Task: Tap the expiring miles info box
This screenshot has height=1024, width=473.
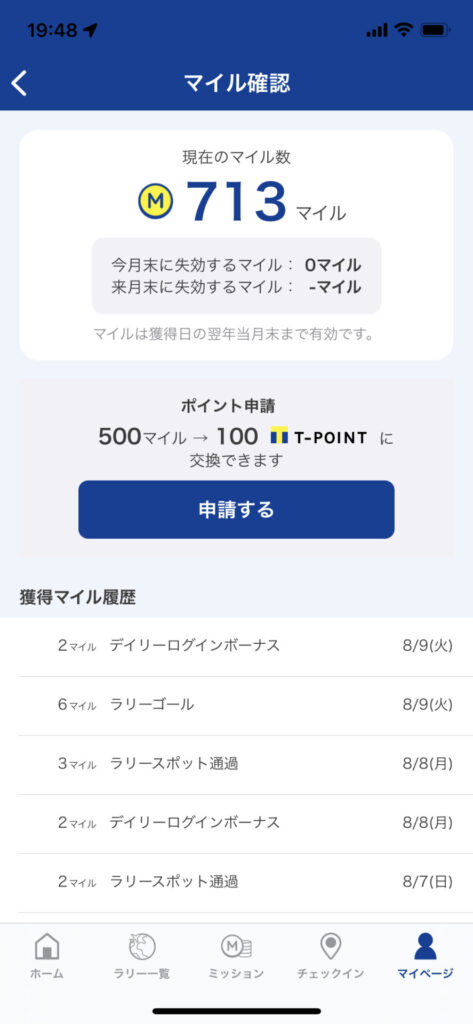Action: pyautogui.click(x=236, y=276)
